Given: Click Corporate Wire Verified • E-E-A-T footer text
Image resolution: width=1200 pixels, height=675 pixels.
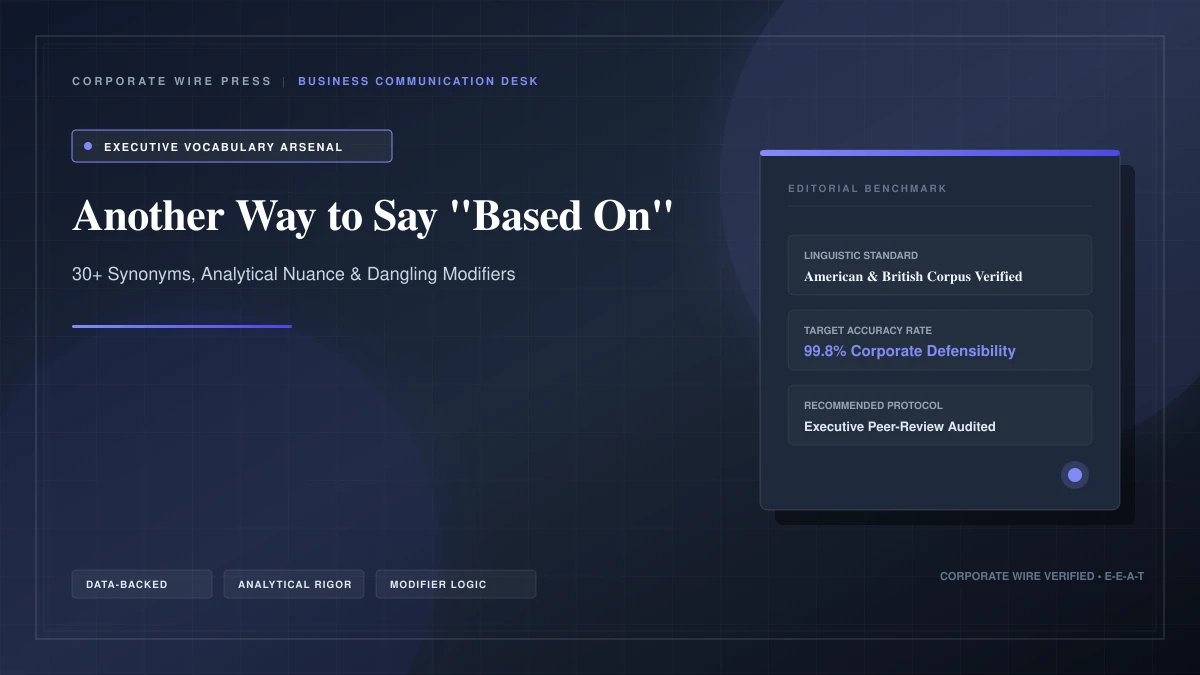Looking at the screenshot, I should 1042,576.
